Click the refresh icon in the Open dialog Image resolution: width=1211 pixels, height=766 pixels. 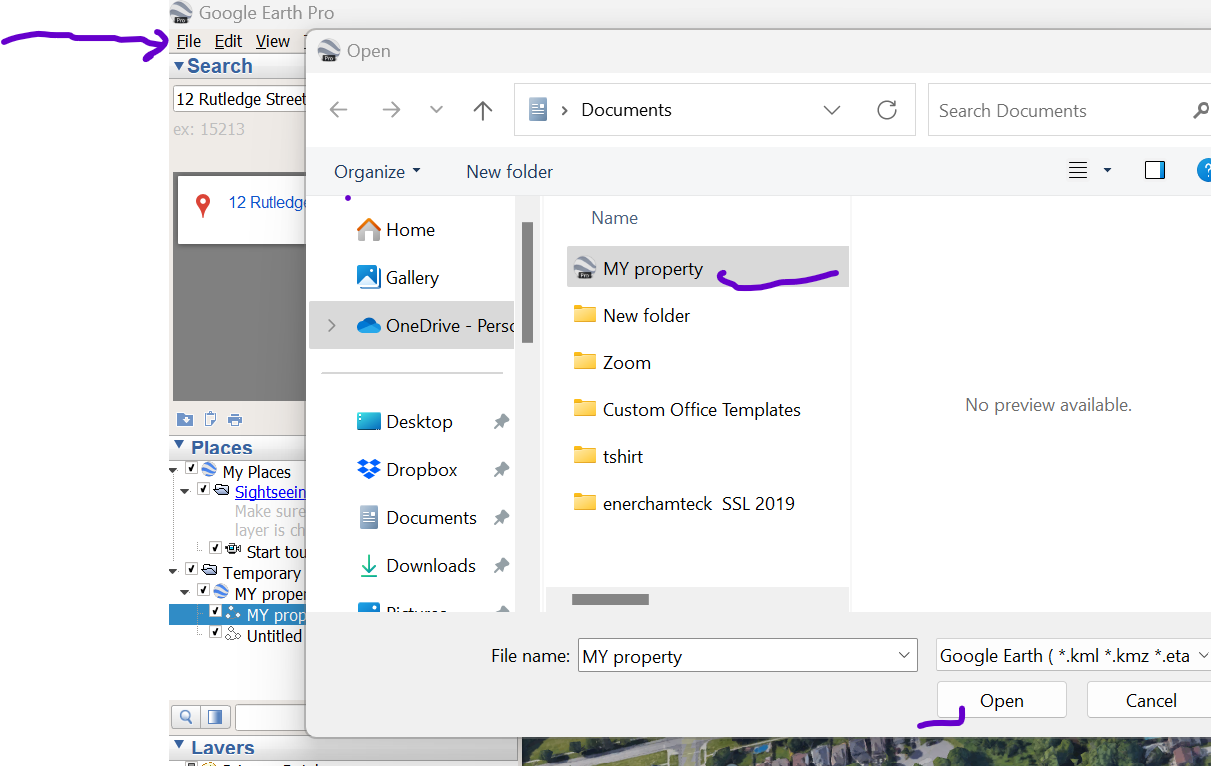click(886, 110)
